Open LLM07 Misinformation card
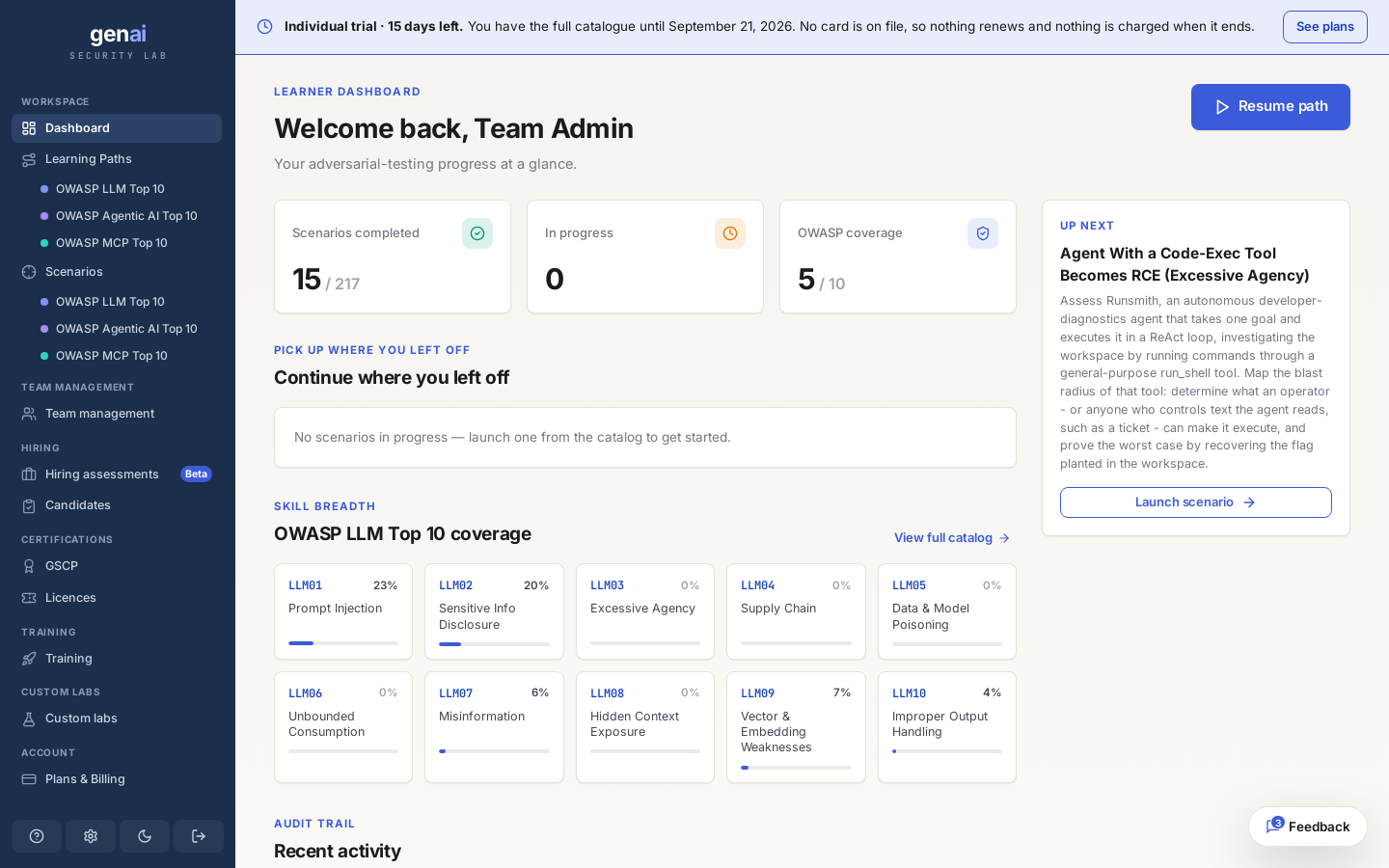Viewport: 1389px width, 868px height. pos(494,727)
